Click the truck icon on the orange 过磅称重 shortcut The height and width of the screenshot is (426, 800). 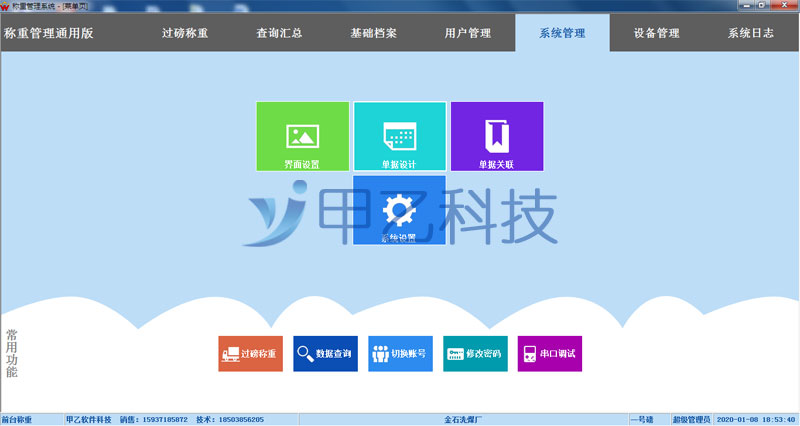(231, 354)
